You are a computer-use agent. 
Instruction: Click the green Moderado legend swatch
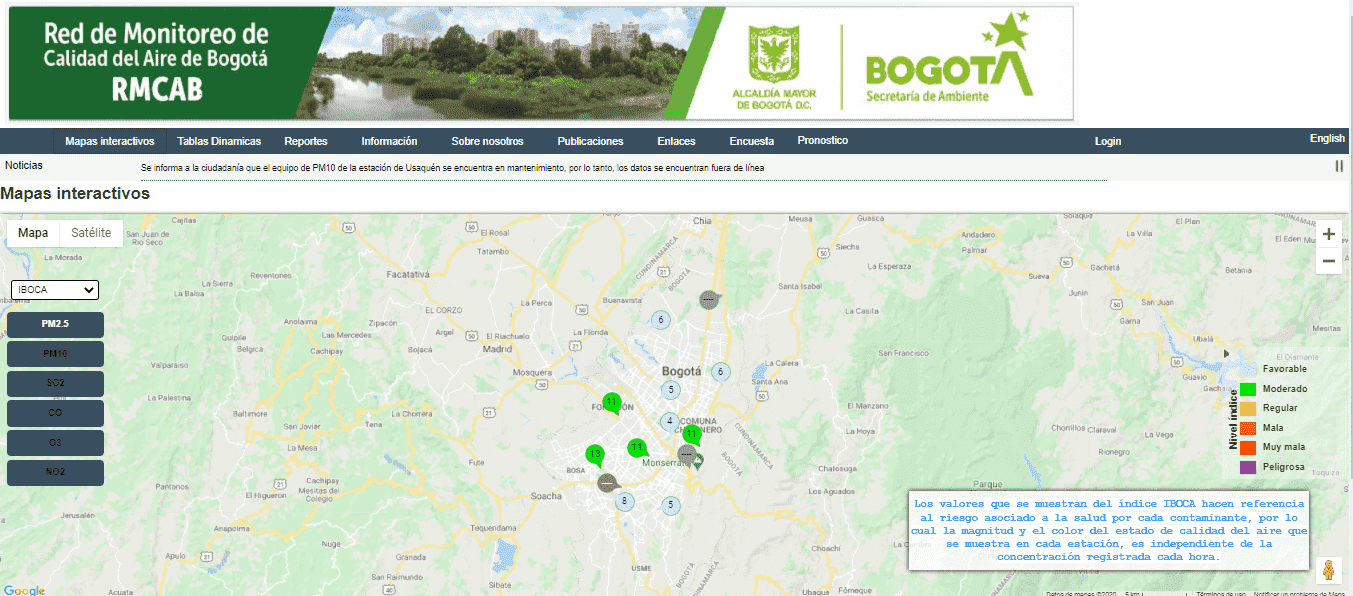pyautogui.click(x=1248, y=389)
